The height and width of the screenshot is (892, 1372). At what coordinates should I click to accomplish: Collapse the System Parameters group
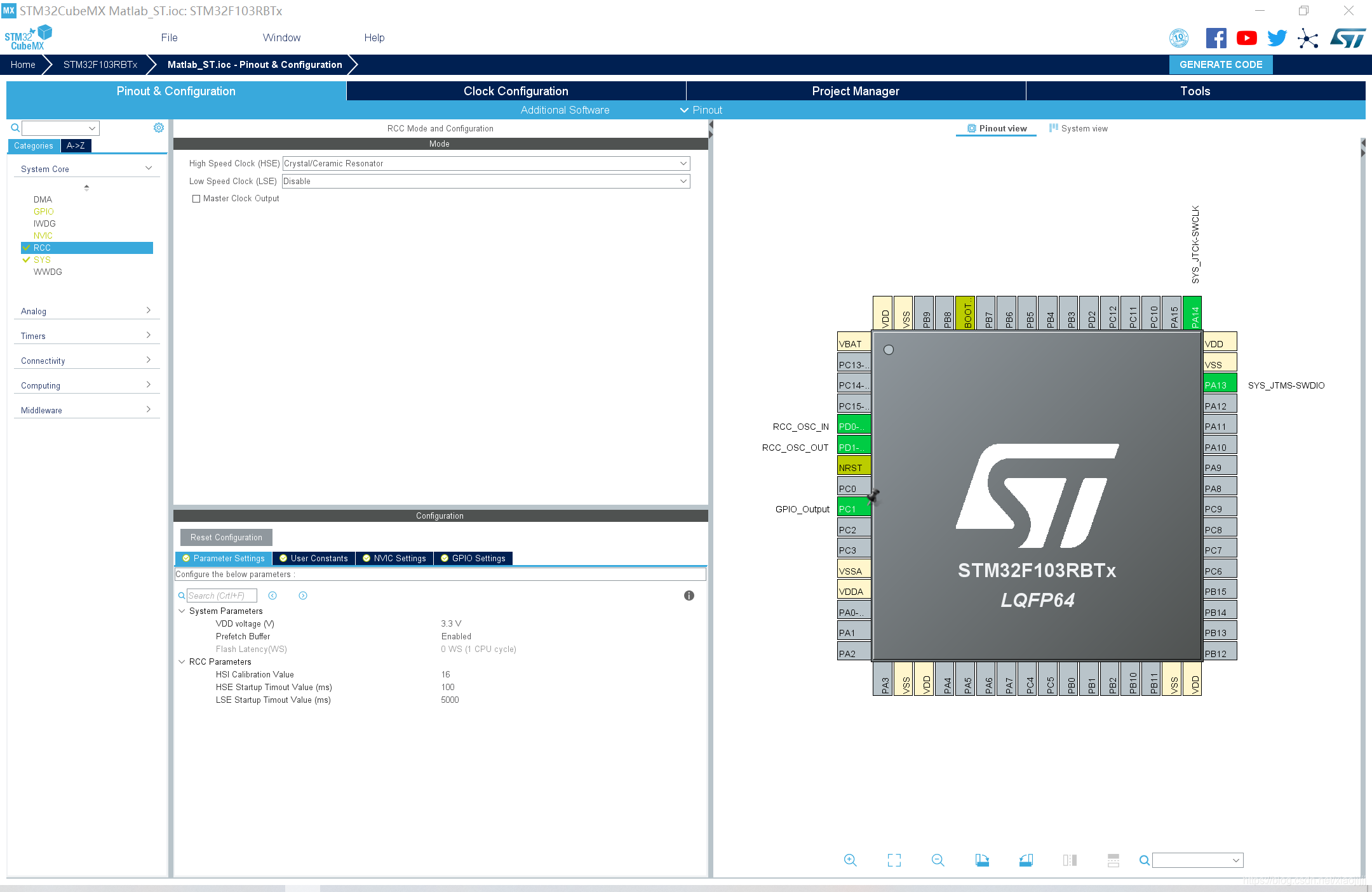(182, 611)
